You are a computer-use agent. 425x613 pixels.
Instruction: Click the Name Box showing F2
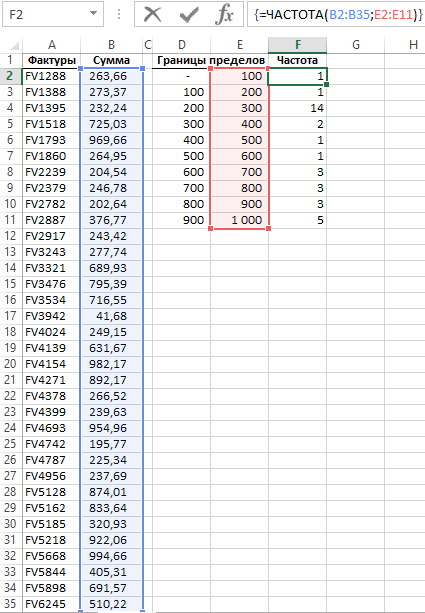pyautogui.click(x=53, y=14)
